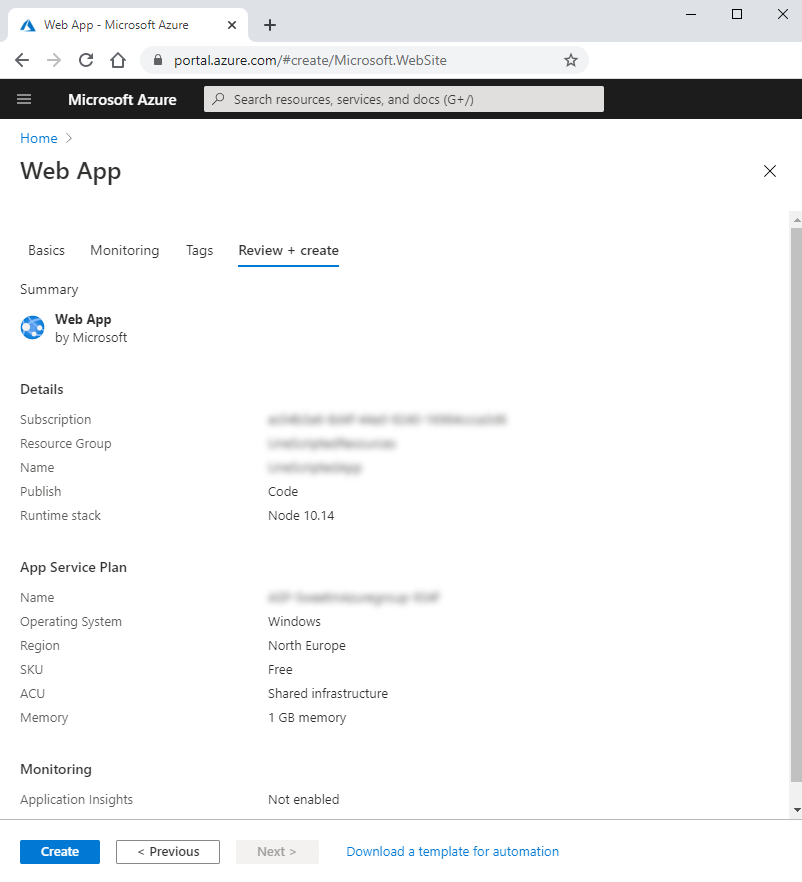Close the Web App blade
Image resolution: width=802 pixels, height=882 pixels.
click(770, 171)
